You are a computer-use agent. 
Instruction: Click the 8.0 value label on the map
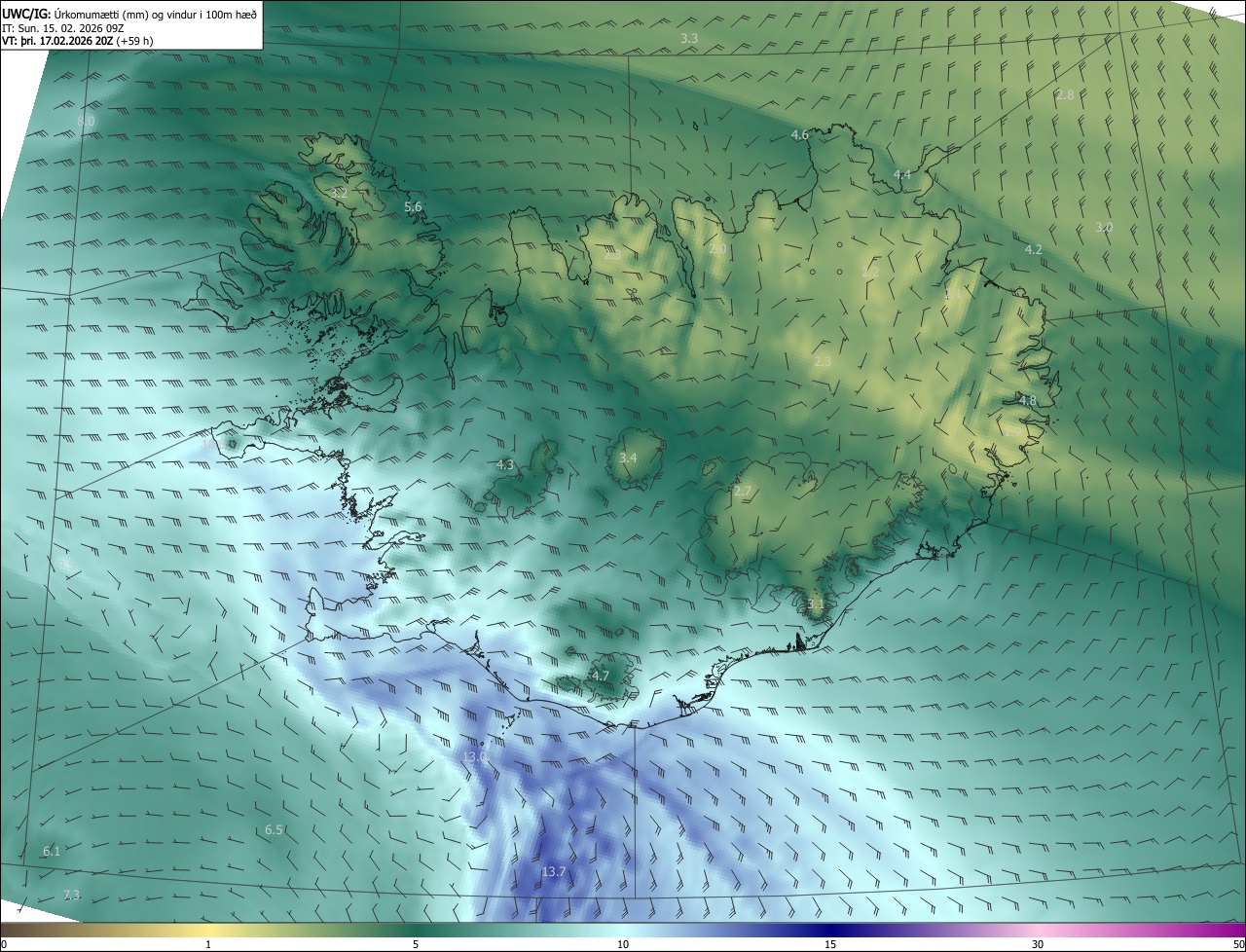86,121
